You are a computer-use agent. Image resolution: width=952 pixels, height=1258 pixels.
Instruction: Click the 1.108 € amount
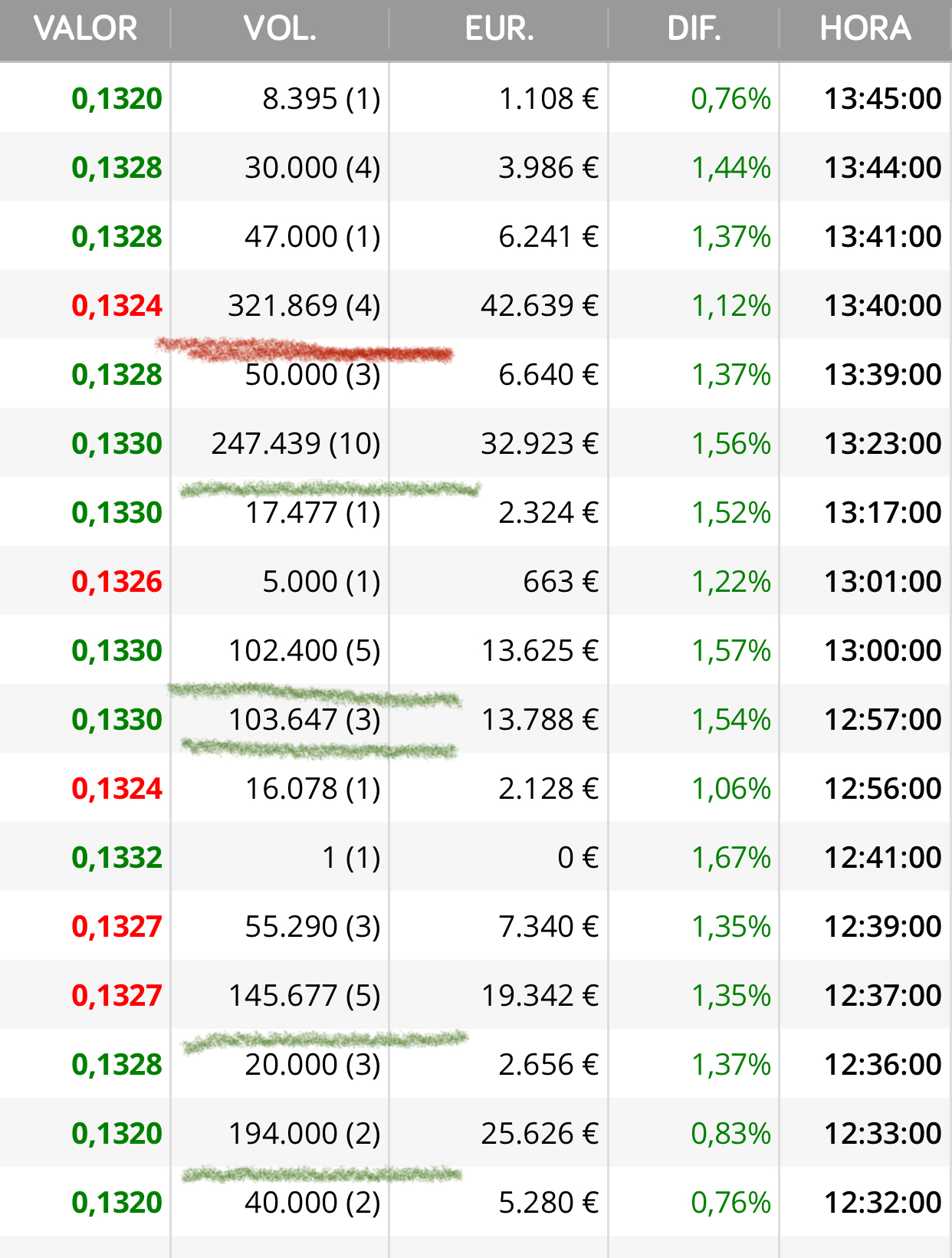click(x=548, y=99)
